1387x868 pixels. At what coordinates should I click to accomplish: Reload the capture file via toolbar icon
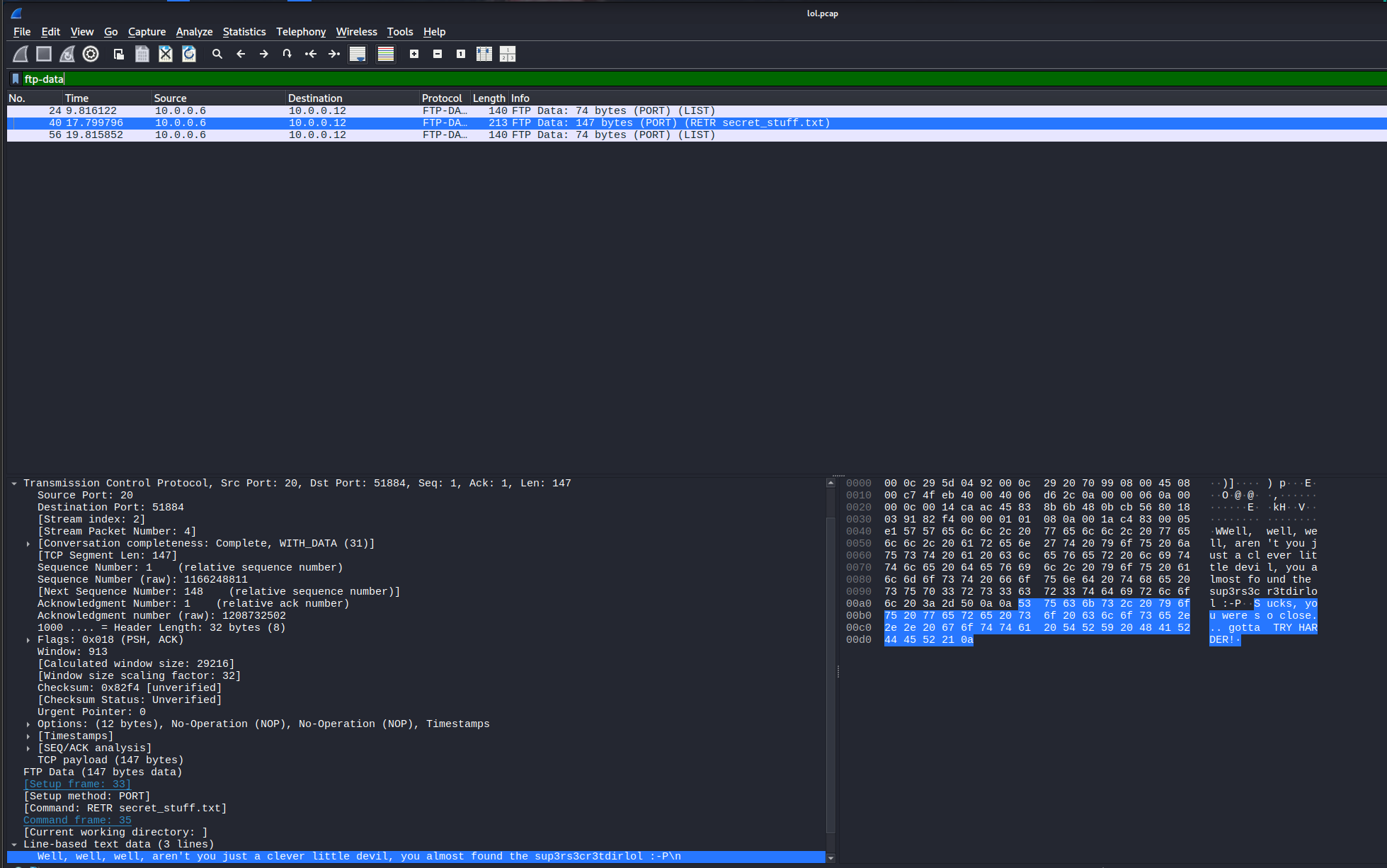(x=189, y=54)
